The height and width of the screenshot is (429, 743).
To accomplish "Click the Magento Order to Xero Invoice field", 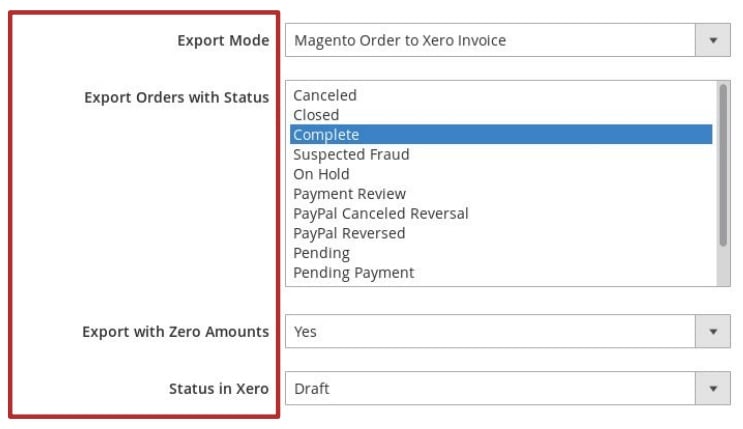I will pyautogui.click(x=490, y=40).
